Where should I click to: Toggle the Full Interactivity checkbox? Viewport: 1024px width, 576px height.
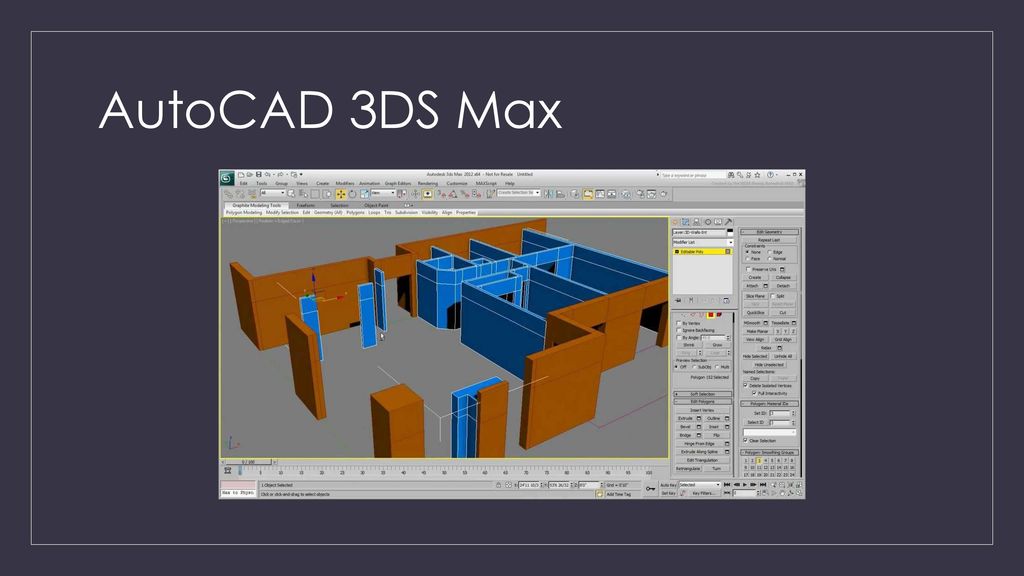coord(754,393)
